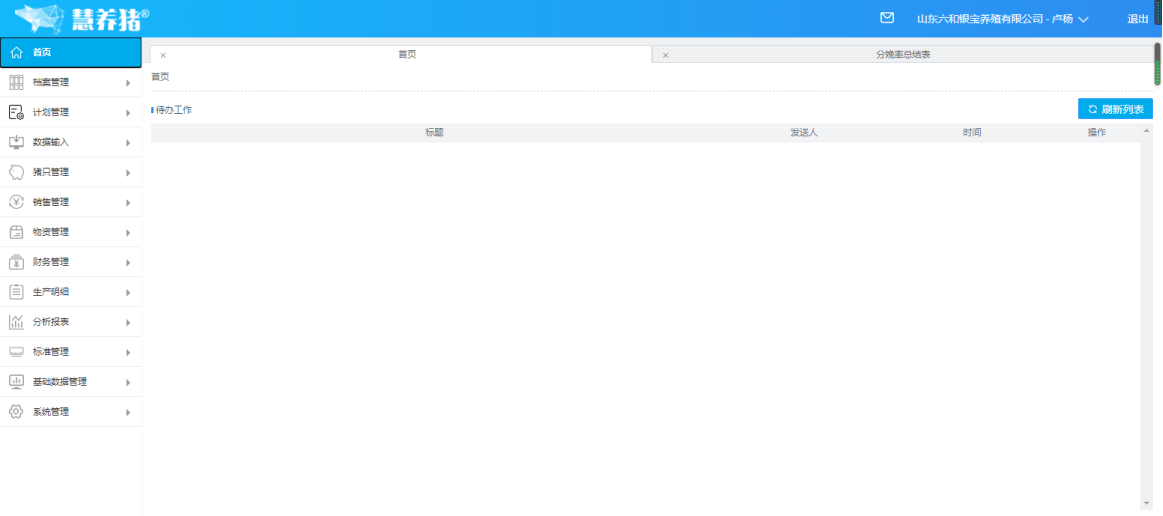Image resolution: width=1163 pixels, height=516 pixels.
Task: Click the 退出 logout link
Action: click(x=1138, y=19)
